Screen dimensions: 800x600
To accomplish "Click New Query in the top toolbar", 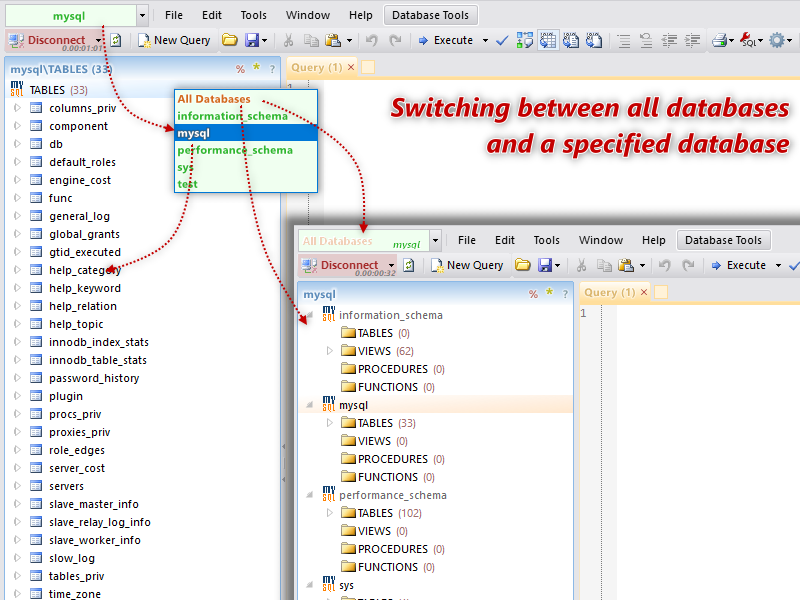I will (175, 40).
